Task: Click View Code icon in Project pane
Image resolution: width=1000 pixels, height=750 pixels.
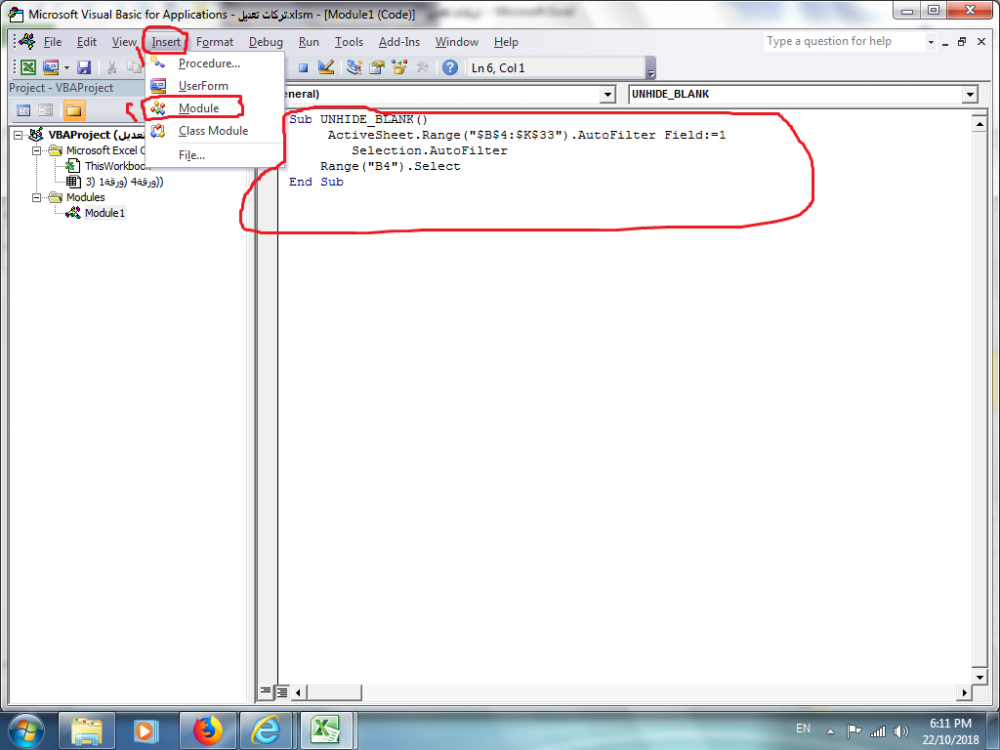Action: click(24, 110)
